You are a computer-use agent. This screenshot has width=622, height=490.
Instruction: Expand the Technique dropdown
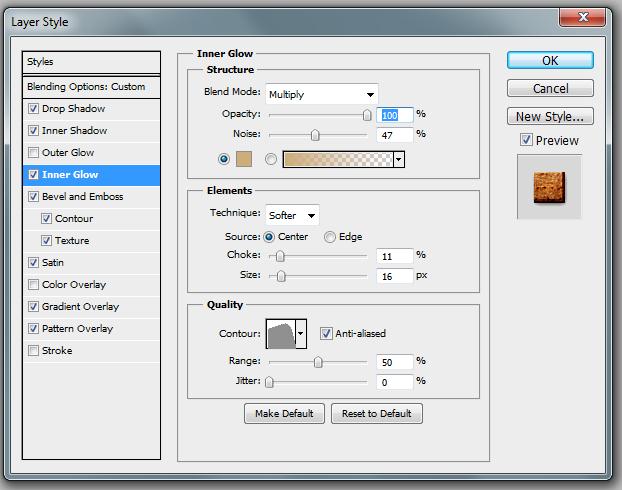tap(292, 214)
